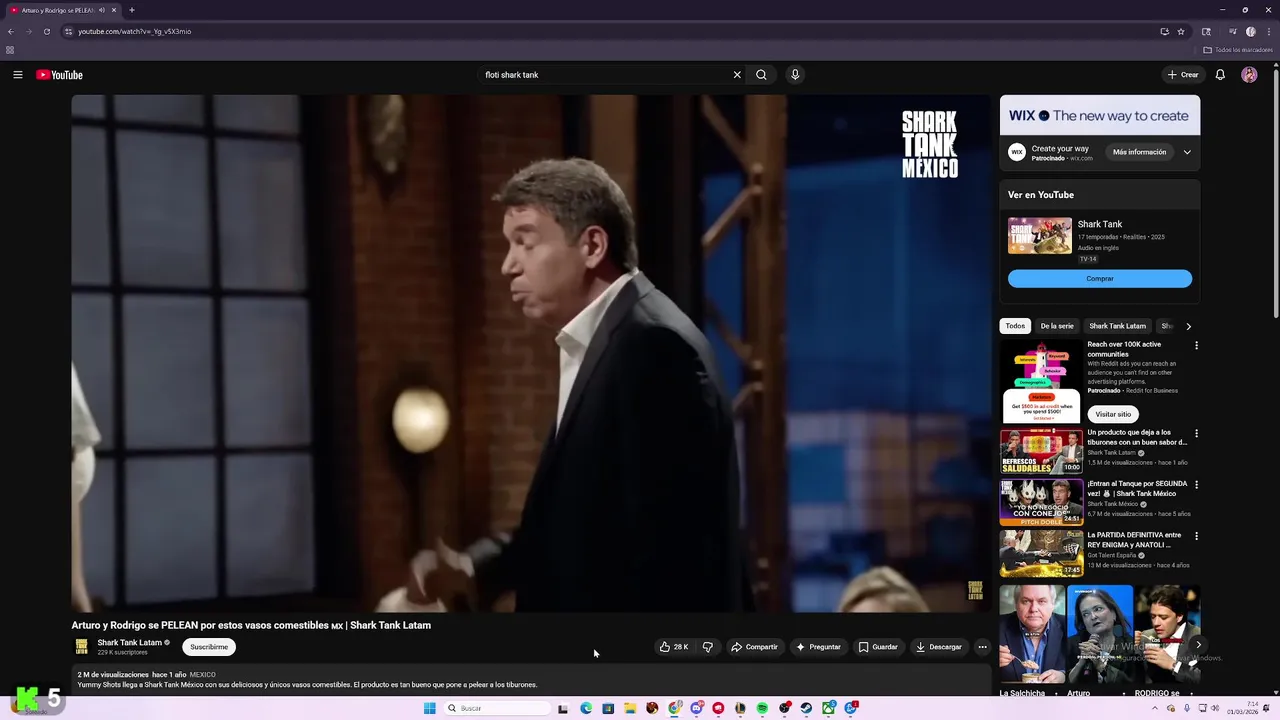
Task: Open Chrome three-dot menu
Action: tap(1269, 31)
